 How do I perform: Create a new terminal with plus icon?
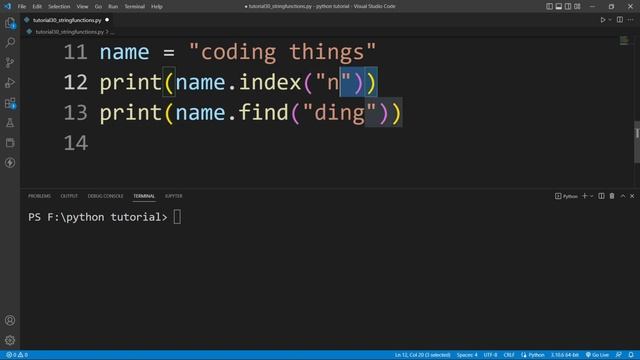pyautogui.click(x=584, y=196)
